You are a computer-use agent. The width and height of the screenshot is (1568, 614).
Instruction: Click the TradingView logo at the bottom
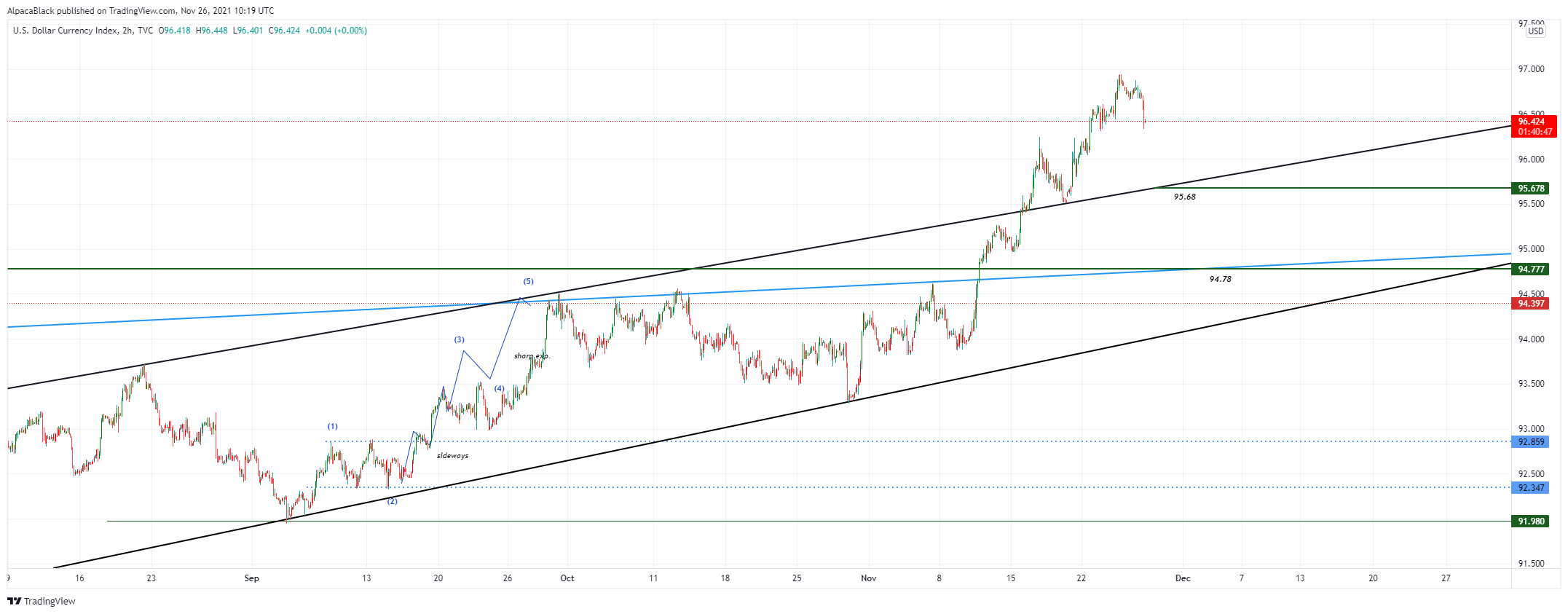point(42,601)
